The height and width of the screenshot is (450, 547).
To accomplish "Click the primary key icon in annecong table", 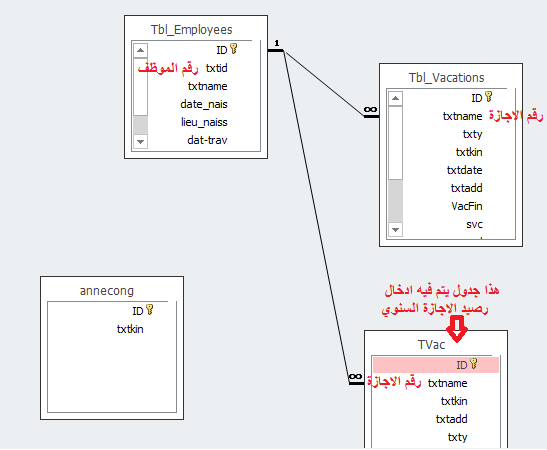I will [150, 309].
